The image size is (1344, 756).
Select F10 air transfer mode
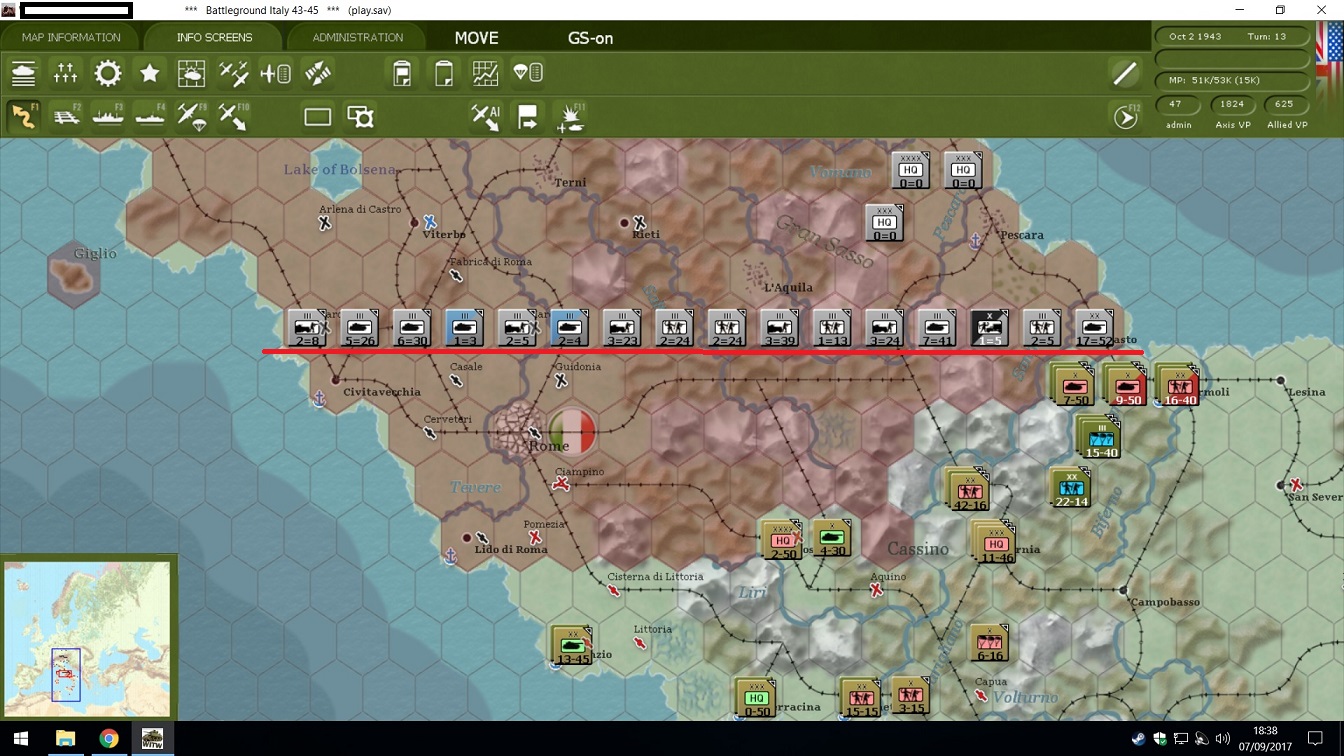point(234,116)
